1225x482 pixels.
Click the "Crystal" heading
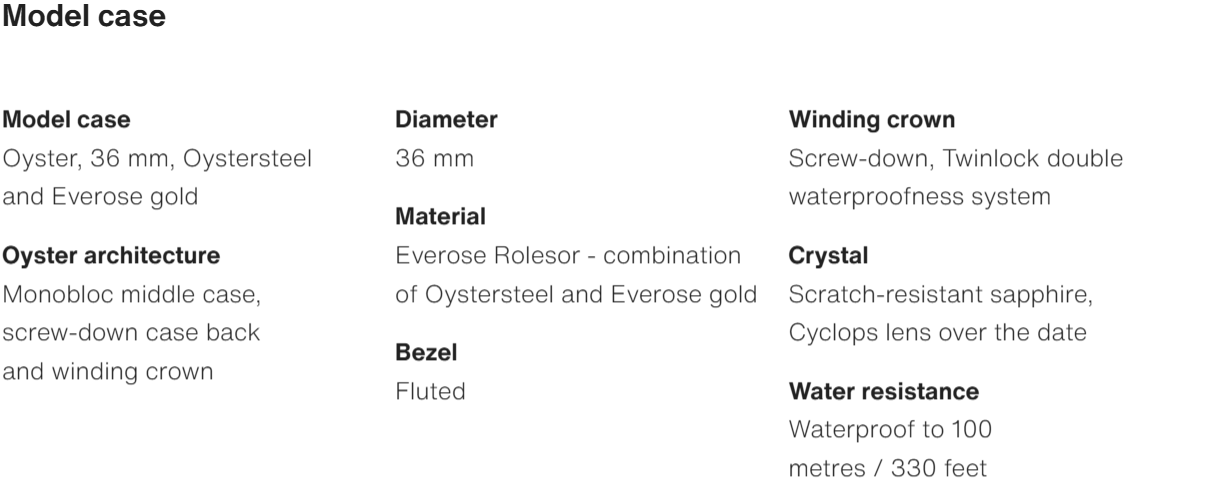point(828,256)
